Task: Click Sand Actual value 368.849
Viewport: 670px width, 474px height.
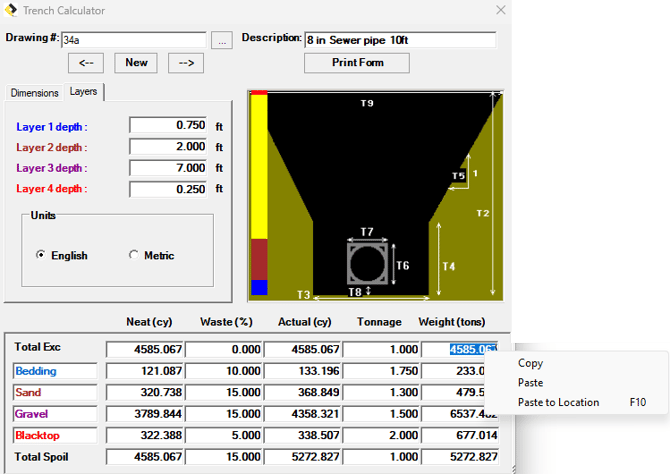Action: [x=303, y=392]
